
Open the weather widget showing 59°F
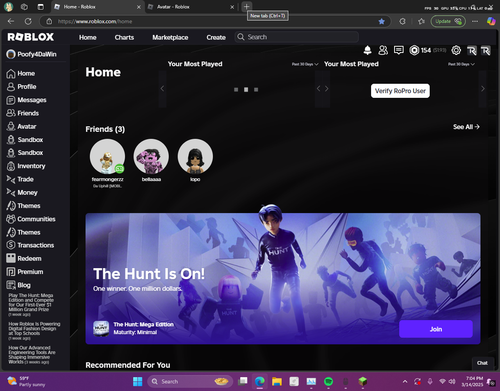point(25,381)
